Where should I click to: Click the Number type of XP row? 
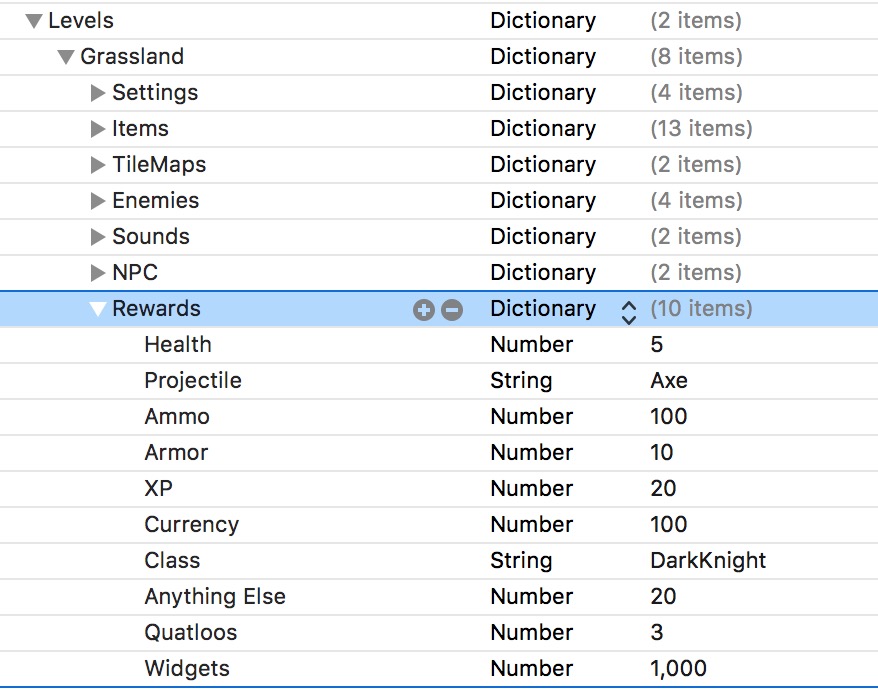531,489
